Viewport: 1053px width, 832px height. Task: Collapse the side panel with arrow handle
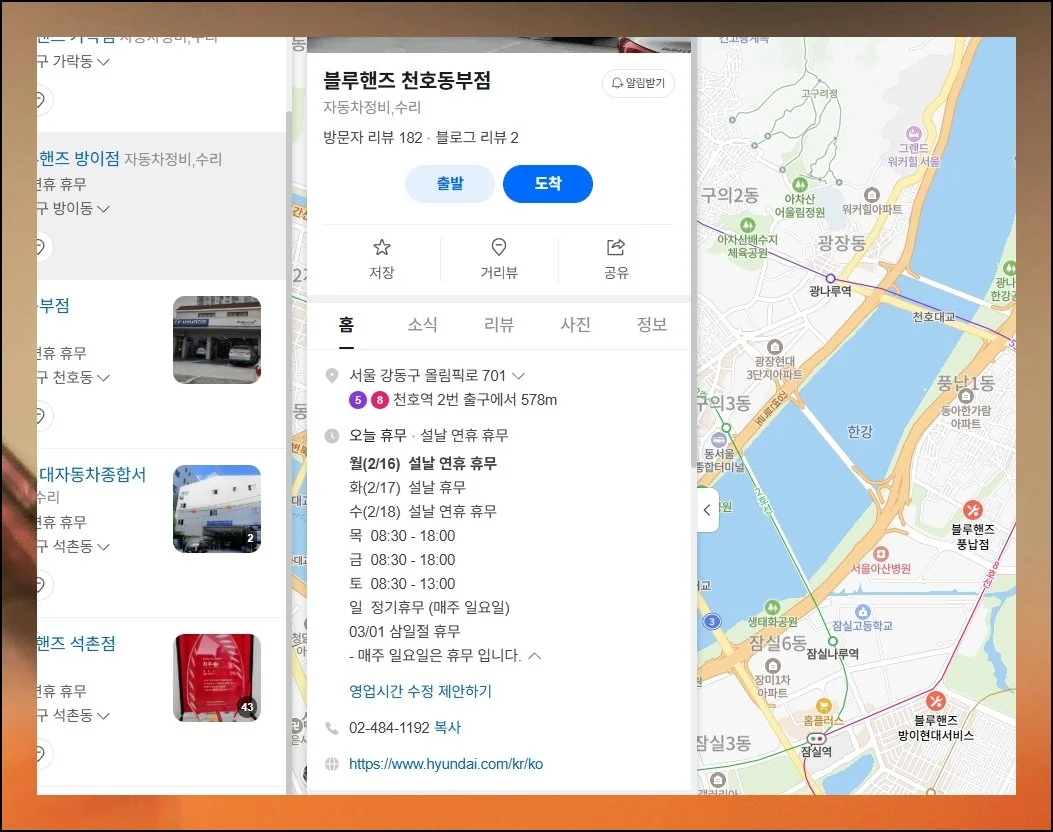pos(707,510)
